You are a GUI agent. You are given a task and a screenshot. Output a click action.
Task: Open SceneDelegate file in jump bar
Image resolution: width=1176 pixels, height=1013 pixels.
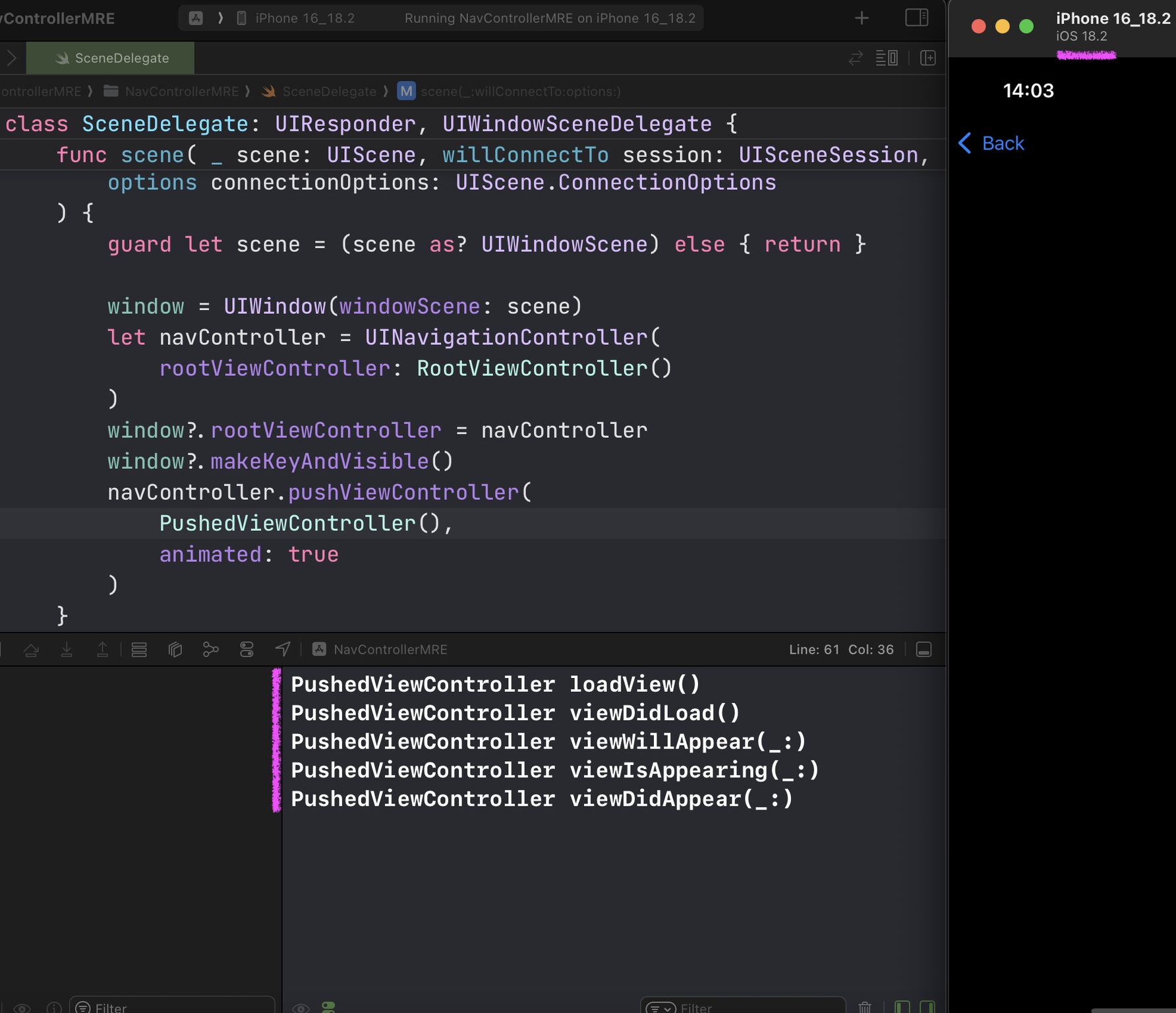point(320,91)
